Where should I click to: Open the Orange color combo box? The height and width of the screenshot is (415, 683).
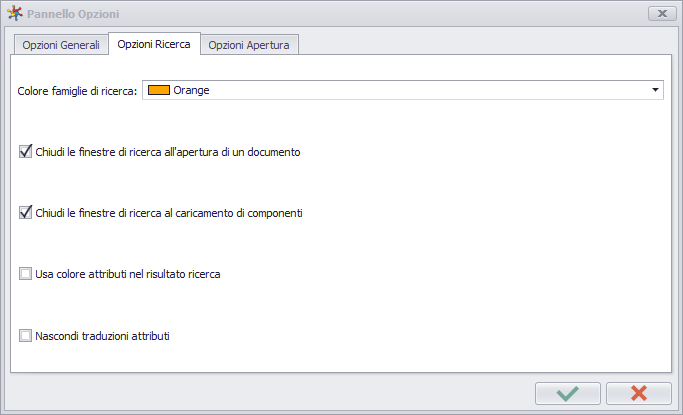pyautogui.click(x=403, y=90)
